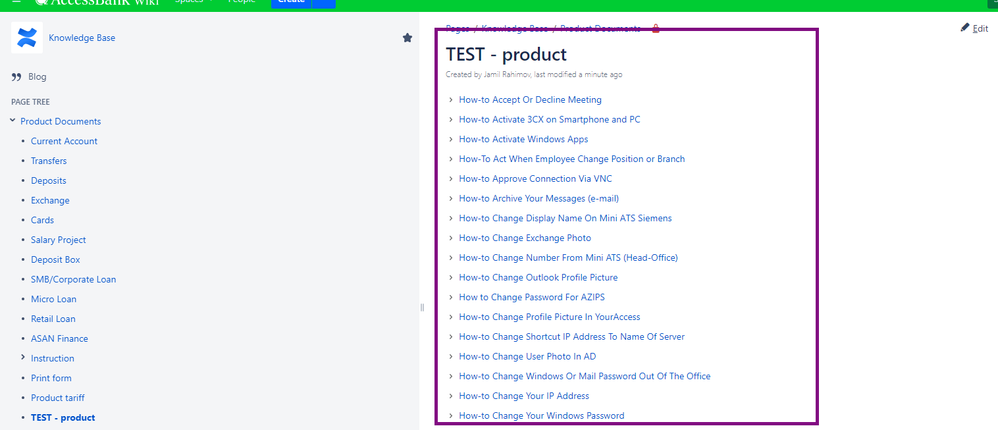Expand chevron next to How-to Activate 3CX on Smartphone
The height and width of the screenshot is (430, 998).
click(451, 120)
